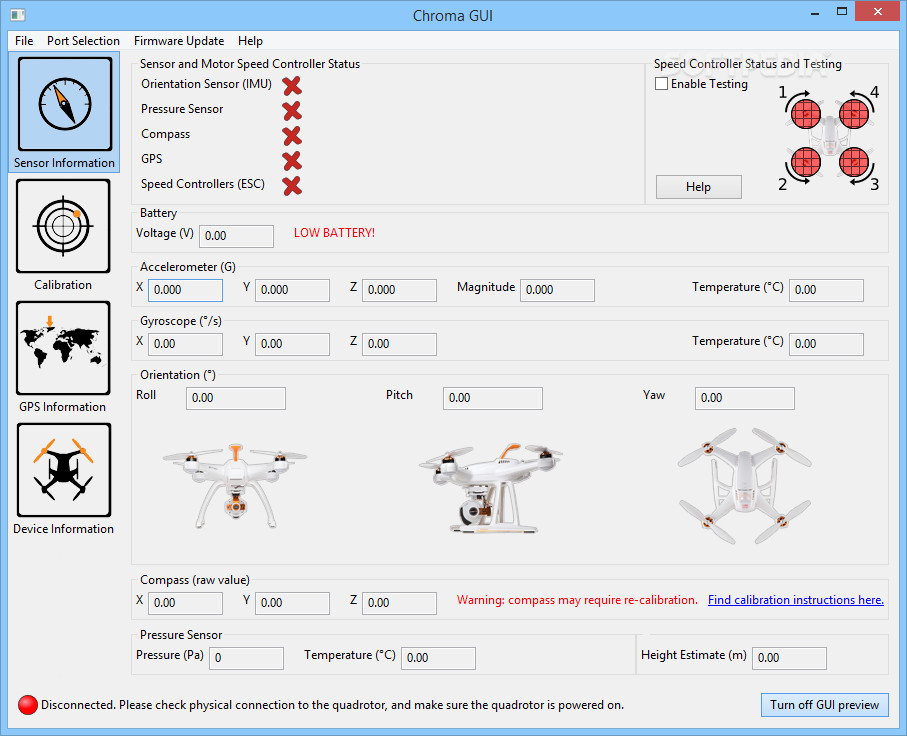The width and height of the screenshot is (907, 736).
Task: Click the Speed Controllers (ESC) label
Action: (202, 184)
